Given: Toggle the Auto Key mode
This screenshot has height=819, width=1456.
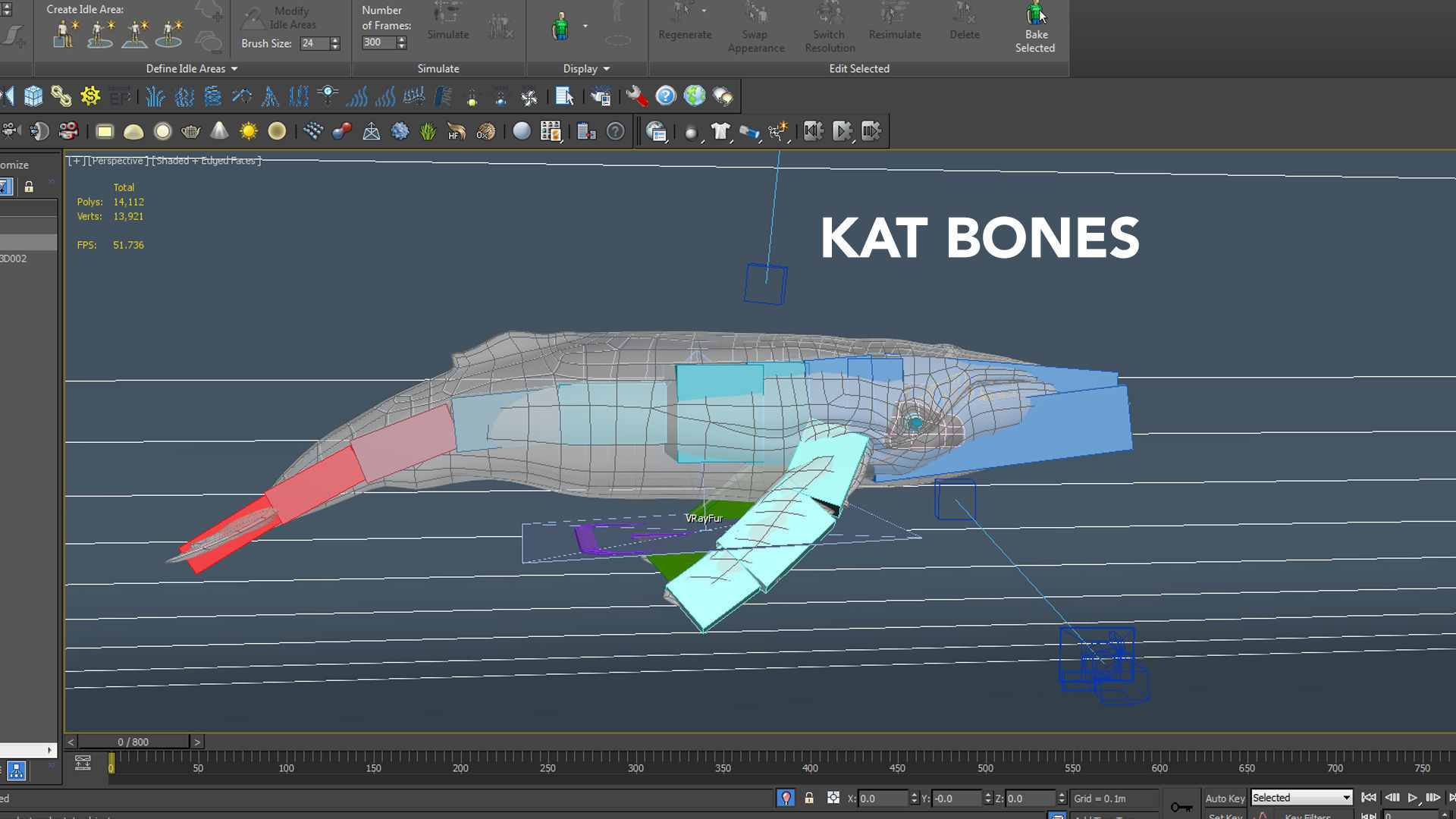Looking at the screenshot, I should tap(1224, 798).
